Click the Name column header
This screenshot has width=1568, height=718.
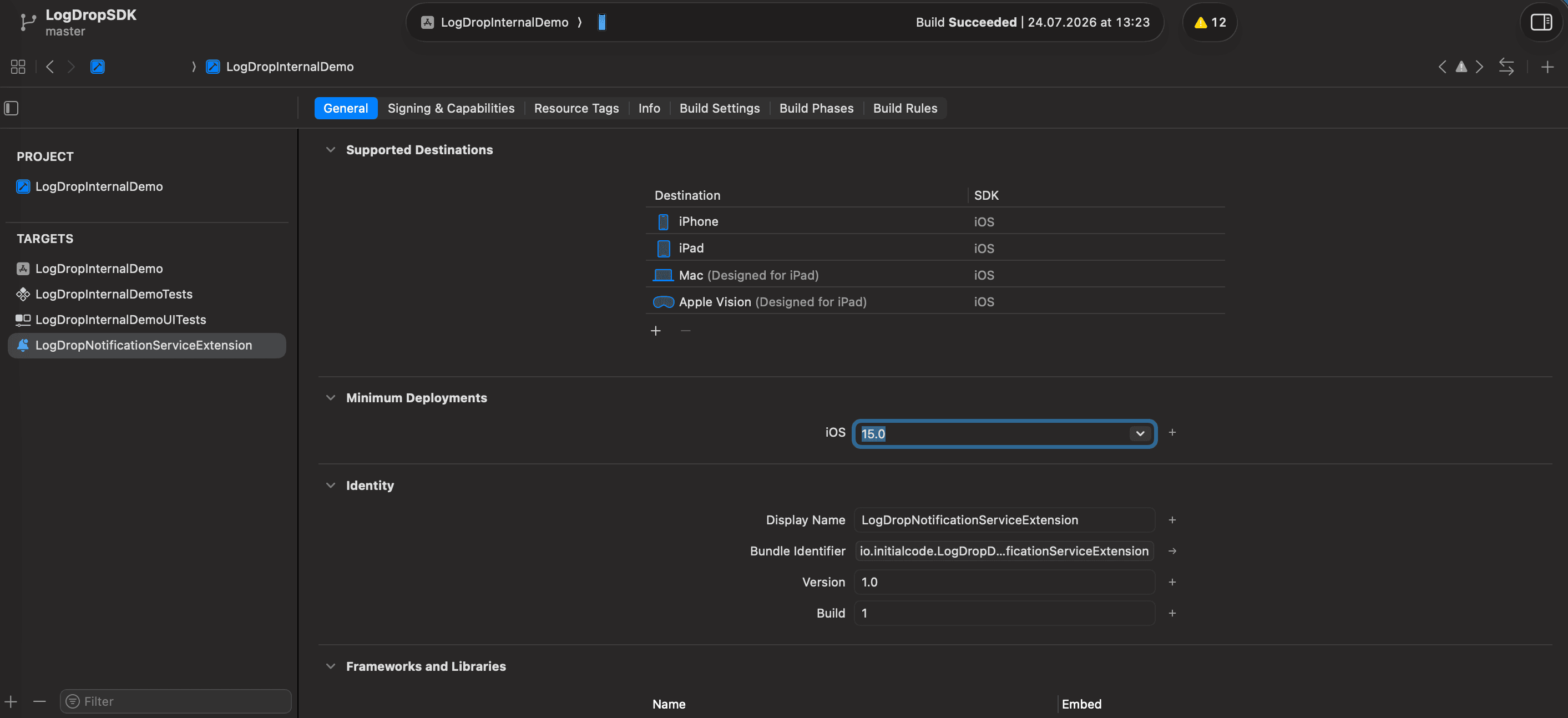pos(669,704)
